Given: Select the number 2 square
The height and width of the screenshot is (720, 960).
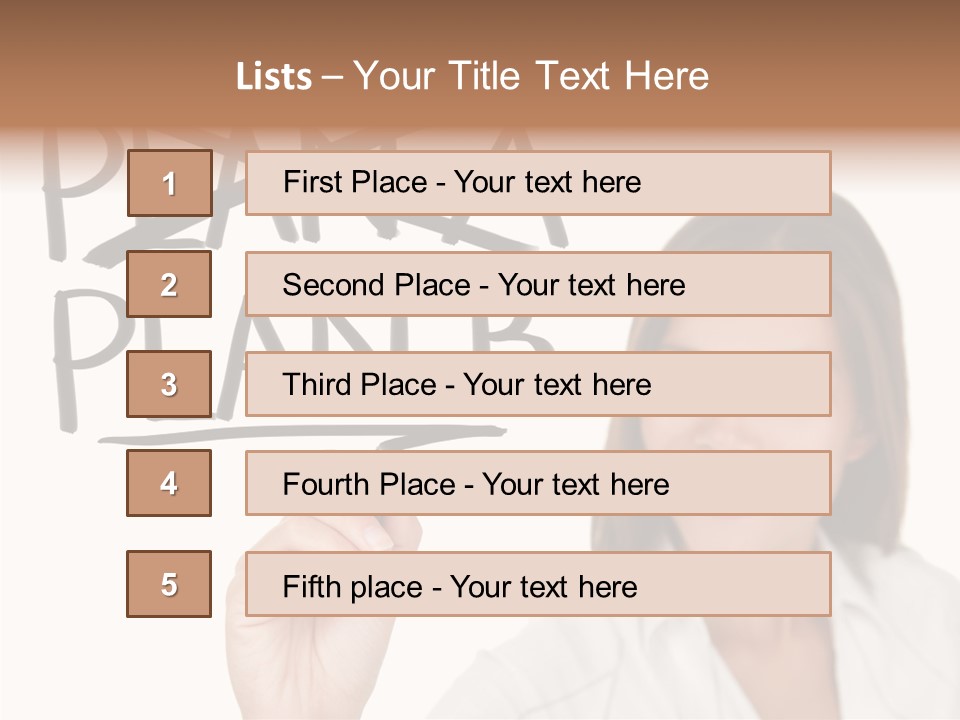Looking at the screenshot, I should tap(169, 284).
